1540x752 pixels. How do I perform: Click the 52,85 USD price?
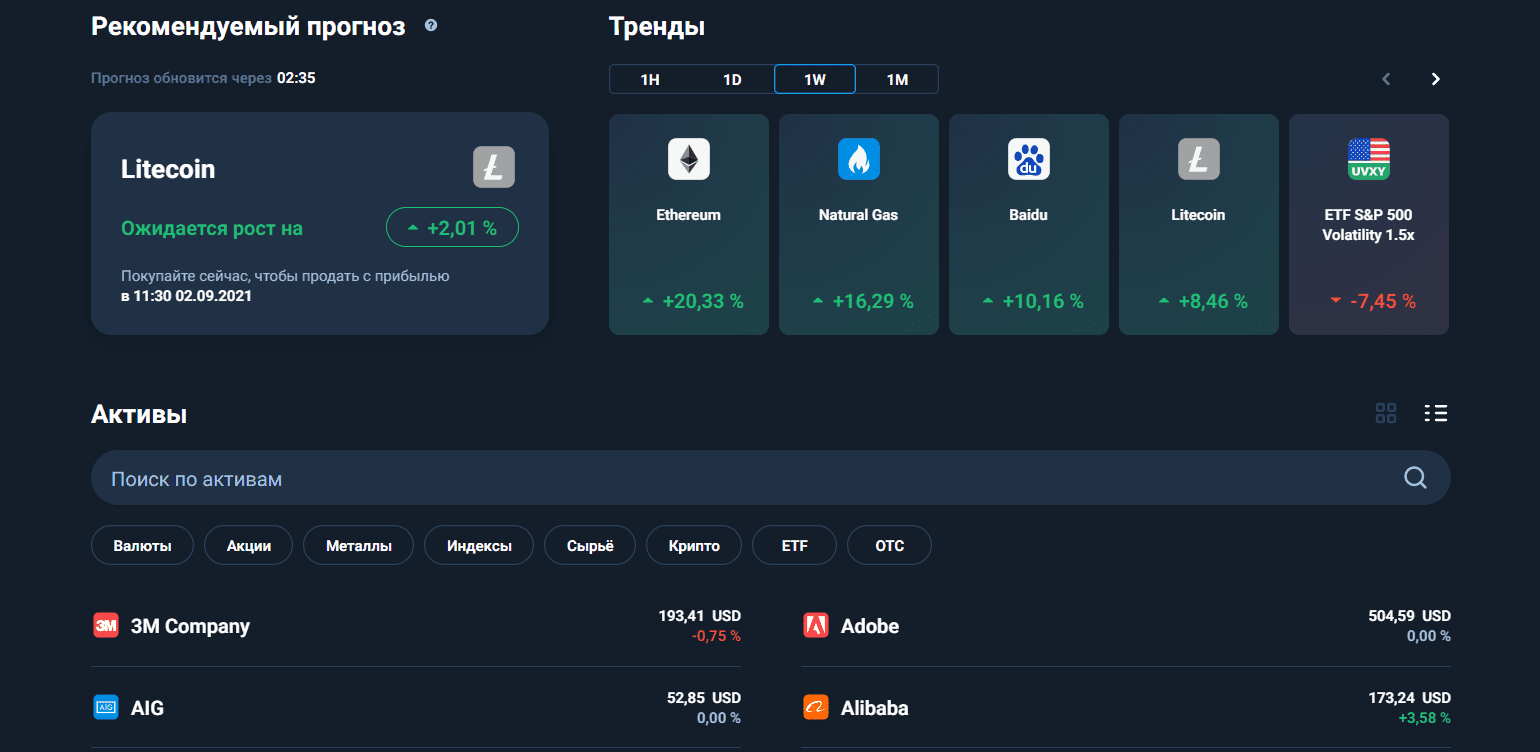pos(704,698)
